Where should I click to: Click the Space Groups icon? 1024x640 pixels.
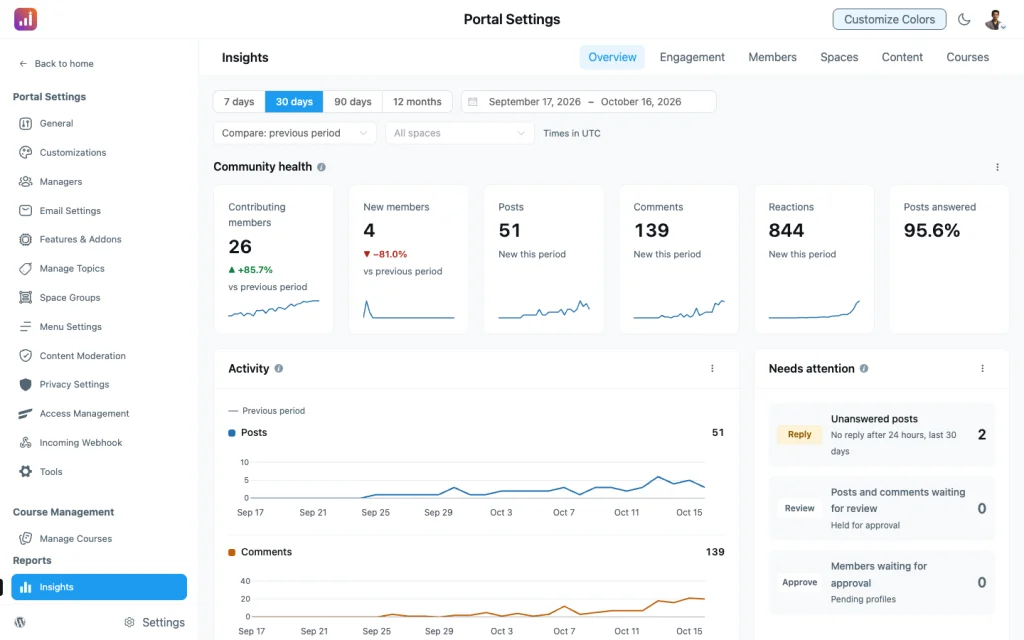pyautogui.click(x=25, y=298)
